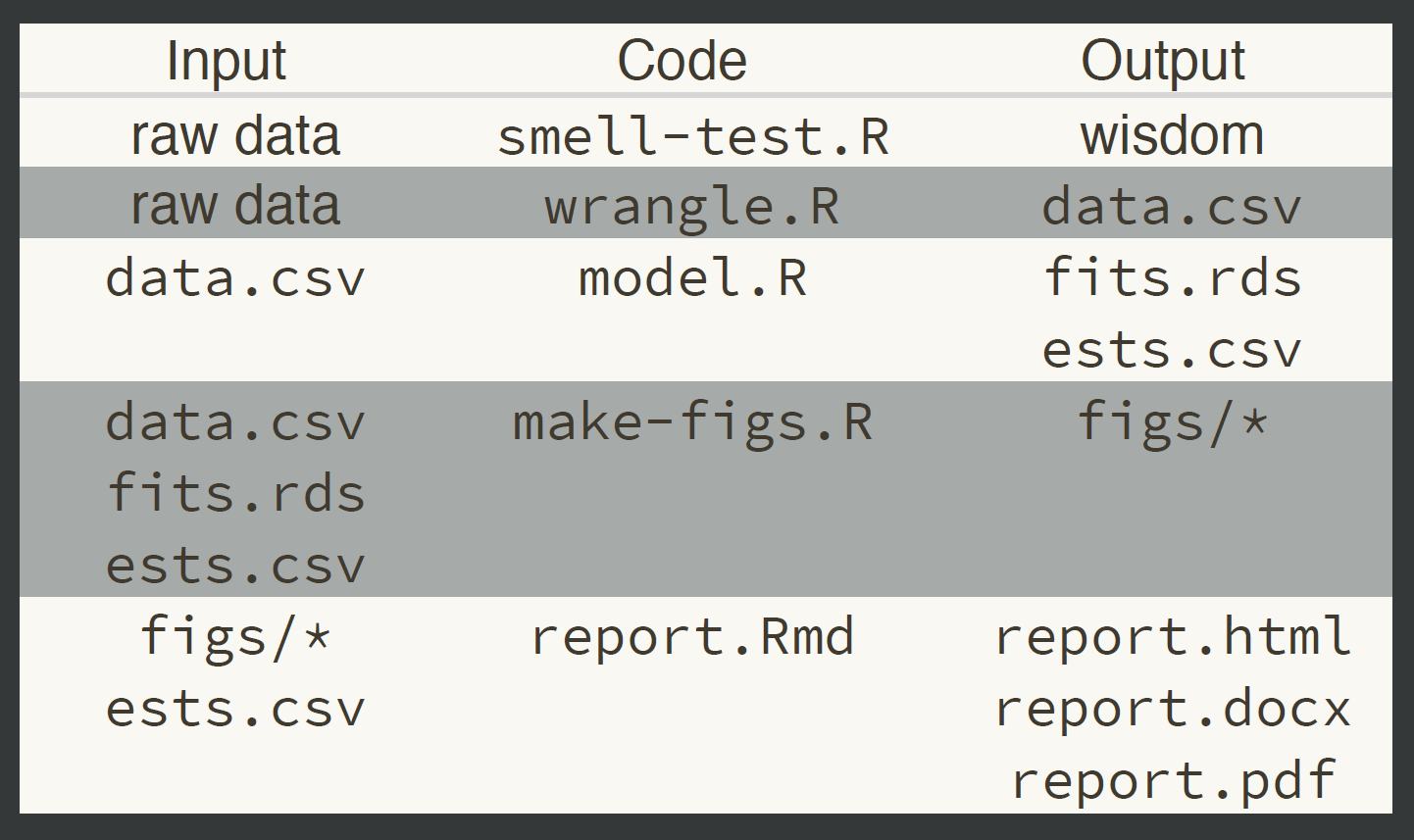Click data.csv in the Output column

point(1172,207)
